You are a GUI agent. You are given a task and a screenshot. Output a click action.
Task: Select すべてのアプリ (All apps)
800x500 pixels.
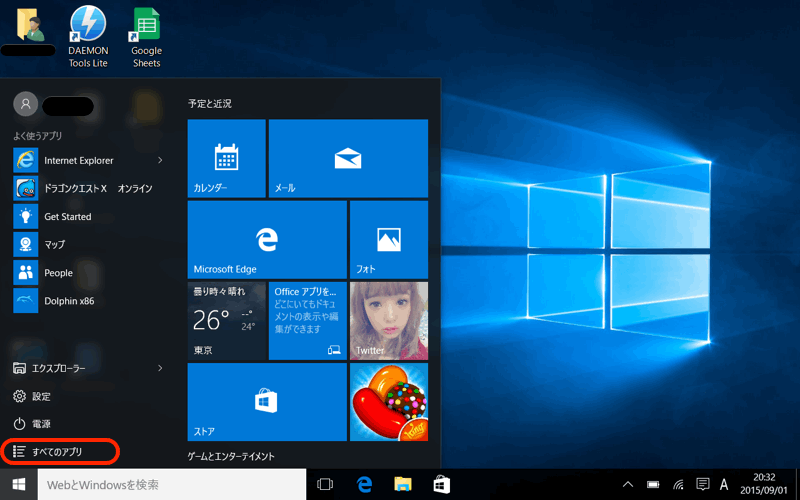tap(60, 452)
